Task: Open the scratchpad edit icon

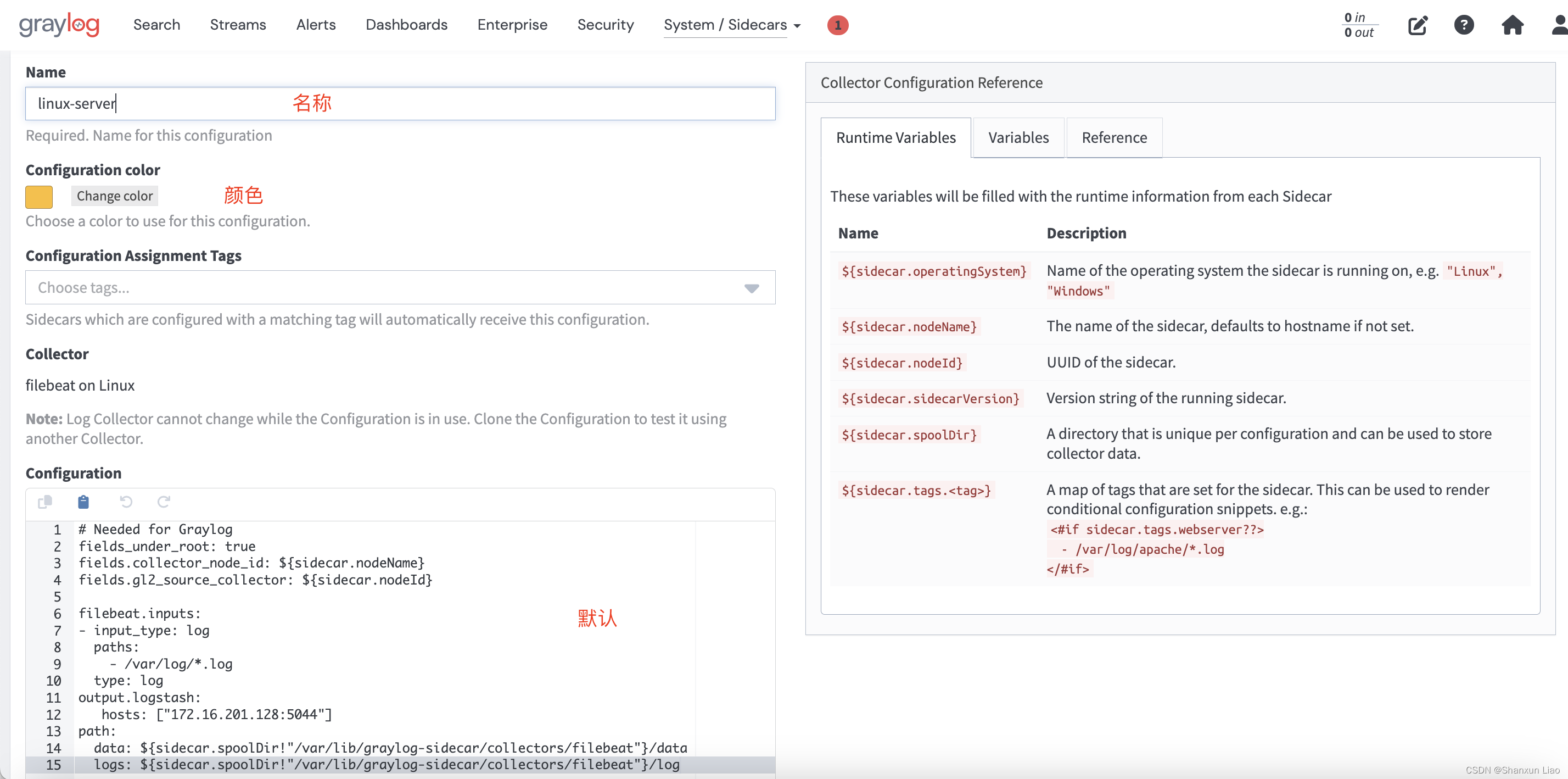Action: (x=1418, y=25)
